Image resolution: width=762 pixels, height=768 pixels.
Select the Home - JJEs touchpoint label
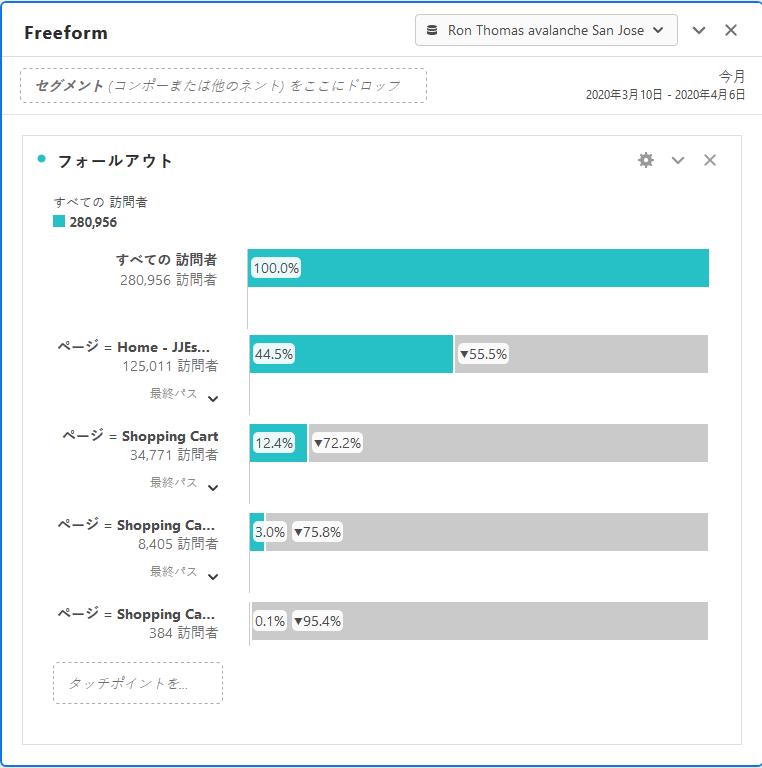pos(163,347)
